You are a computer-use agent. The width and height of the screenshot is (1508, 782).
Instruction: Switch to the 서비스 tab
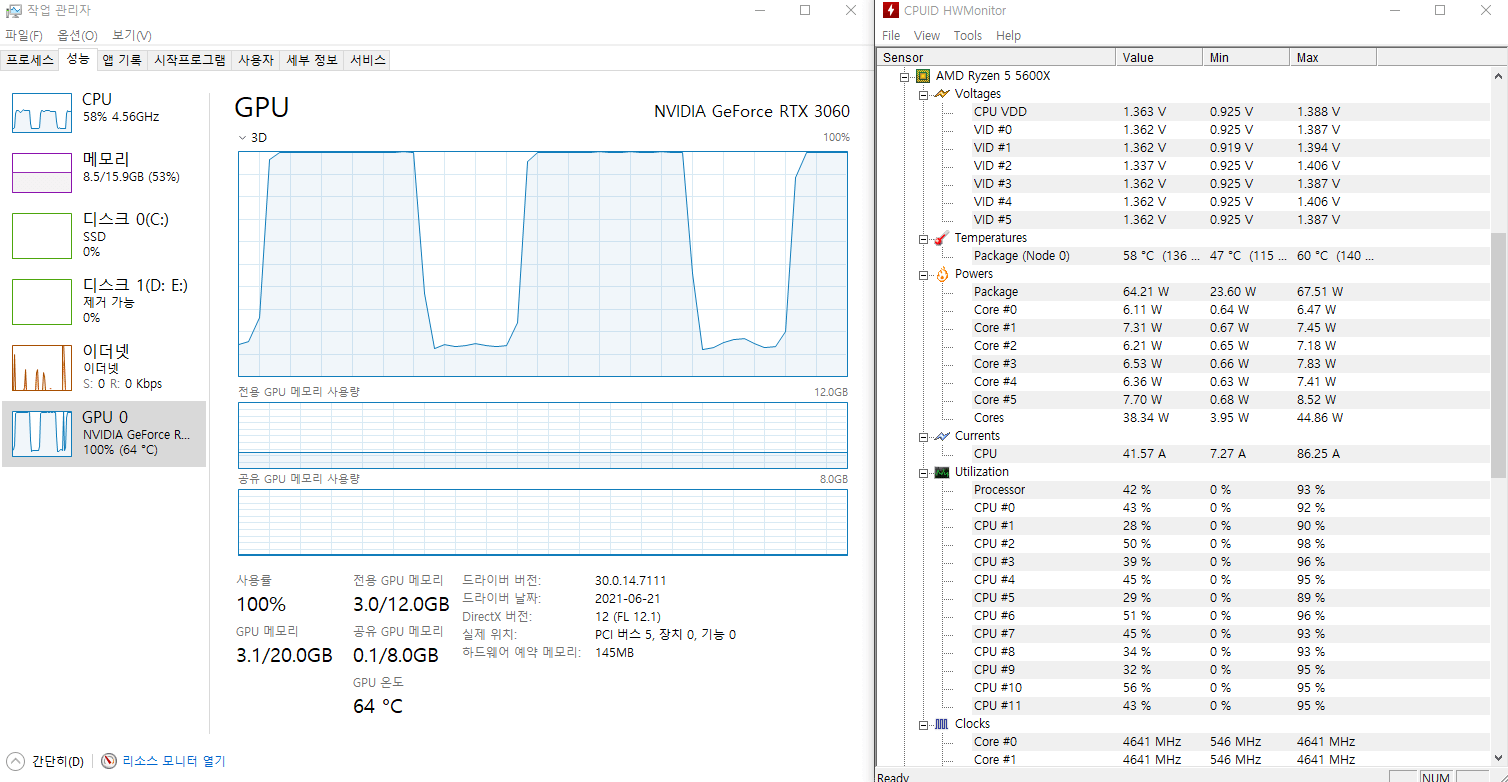367,60
